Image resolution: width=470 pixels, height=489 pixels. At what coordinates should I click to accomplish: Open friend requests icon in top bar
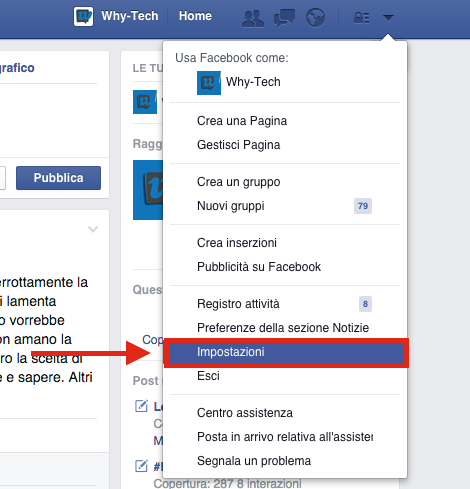[x=253, y=18]
